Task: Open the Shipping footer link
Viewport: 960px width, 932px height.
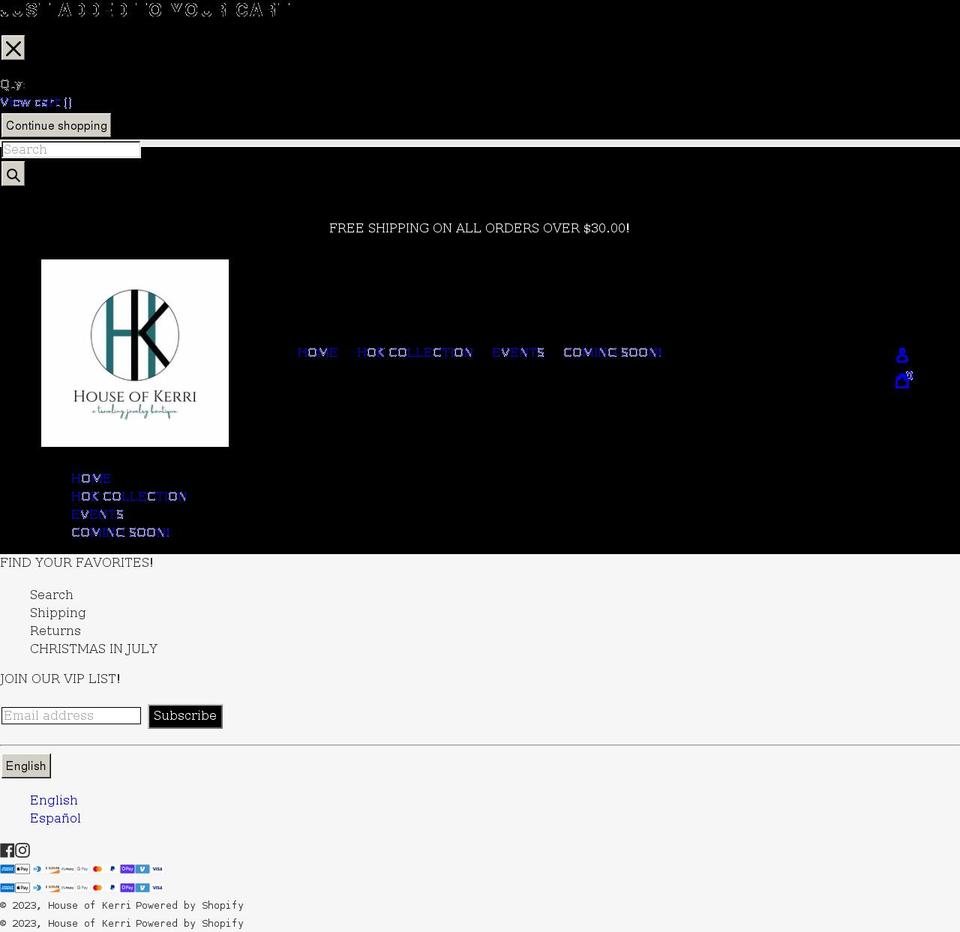Action: coord(58,612)
